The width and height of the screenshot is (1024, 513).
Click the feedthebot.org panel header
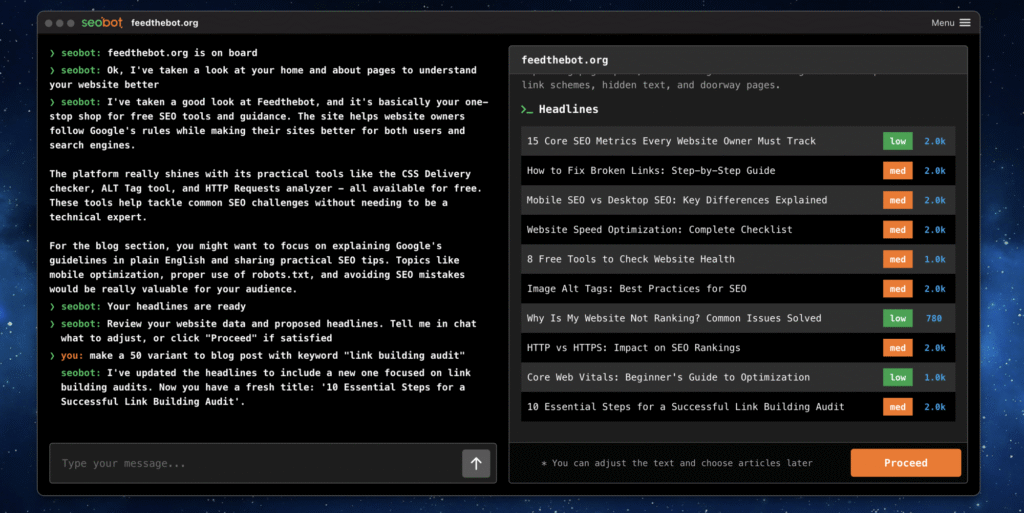[x=738, y=60]
